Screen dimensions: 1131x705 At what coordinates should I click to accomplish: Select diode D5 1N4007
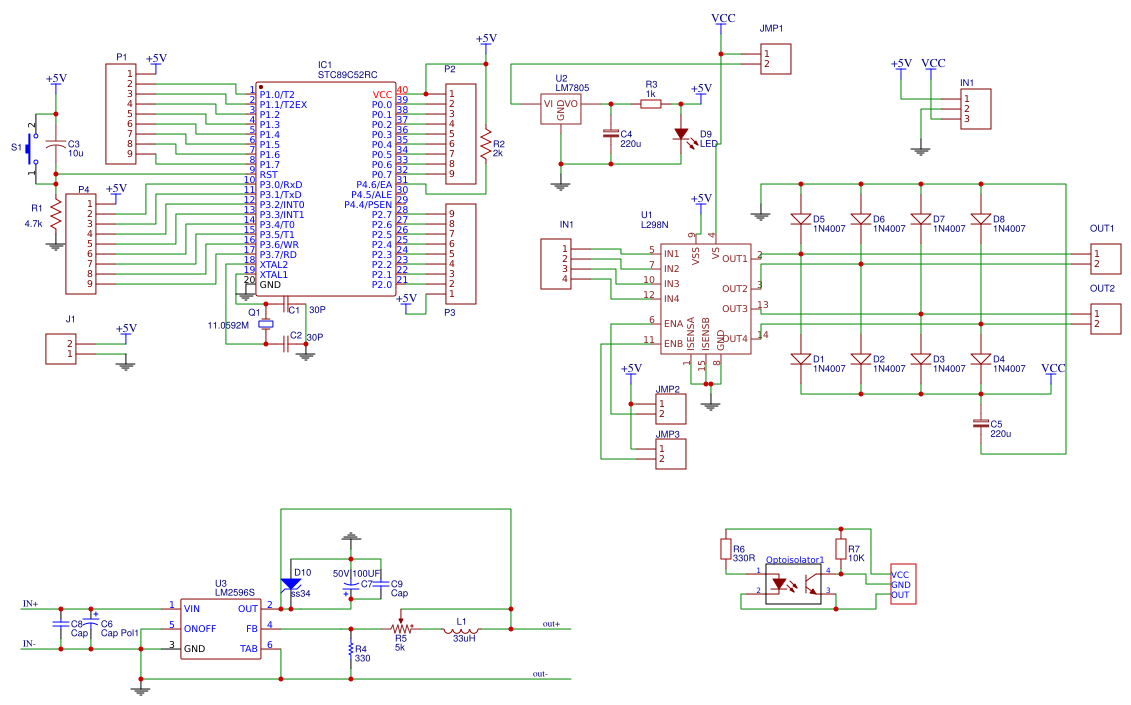click(x=801, y=219)
